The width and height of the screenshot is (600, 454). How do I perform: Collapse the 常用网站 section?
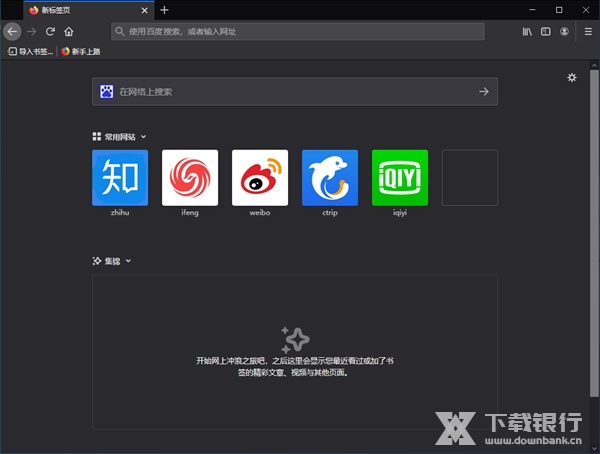143,136
